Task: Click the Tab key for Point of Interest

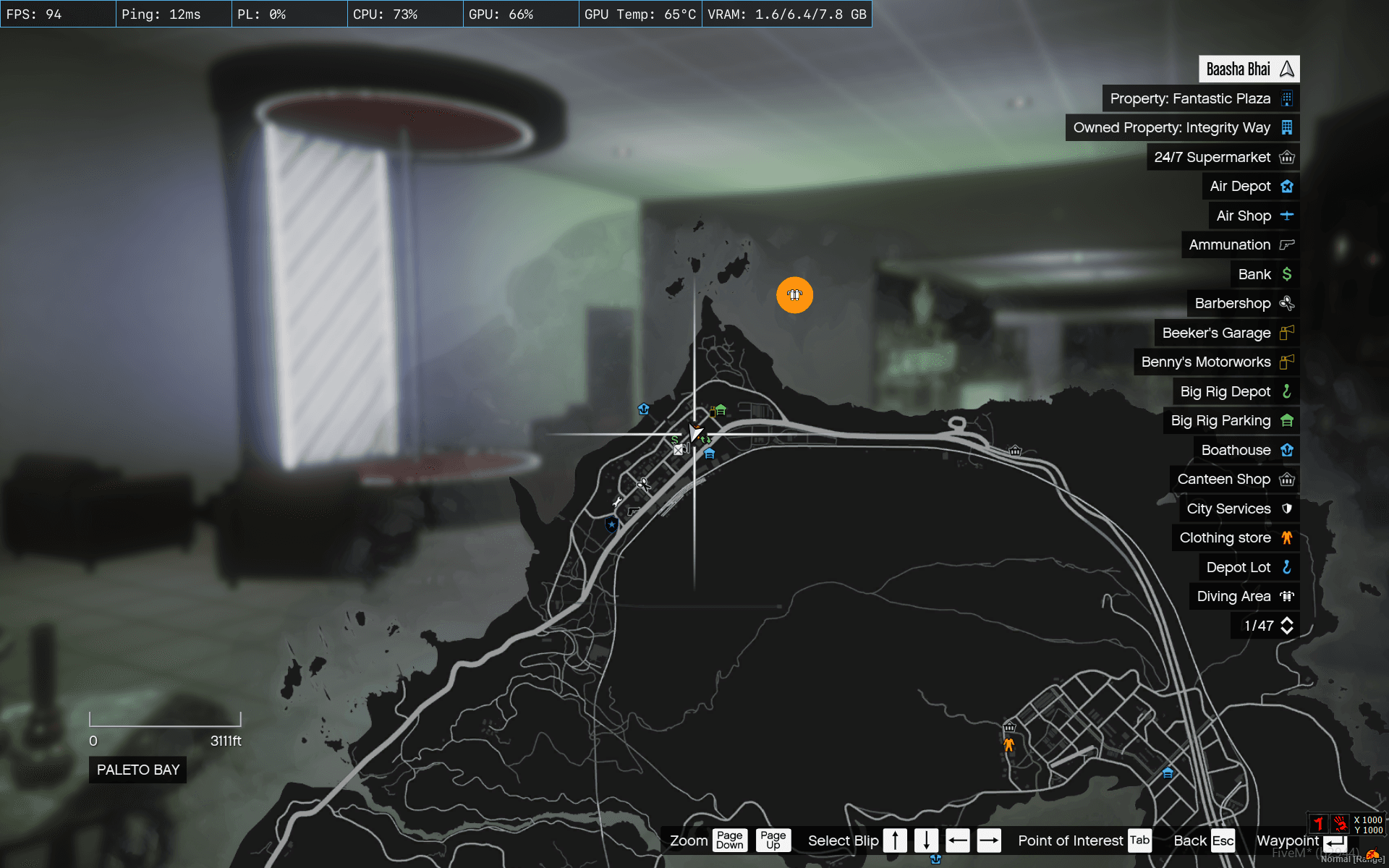Action: point(1139,841)
